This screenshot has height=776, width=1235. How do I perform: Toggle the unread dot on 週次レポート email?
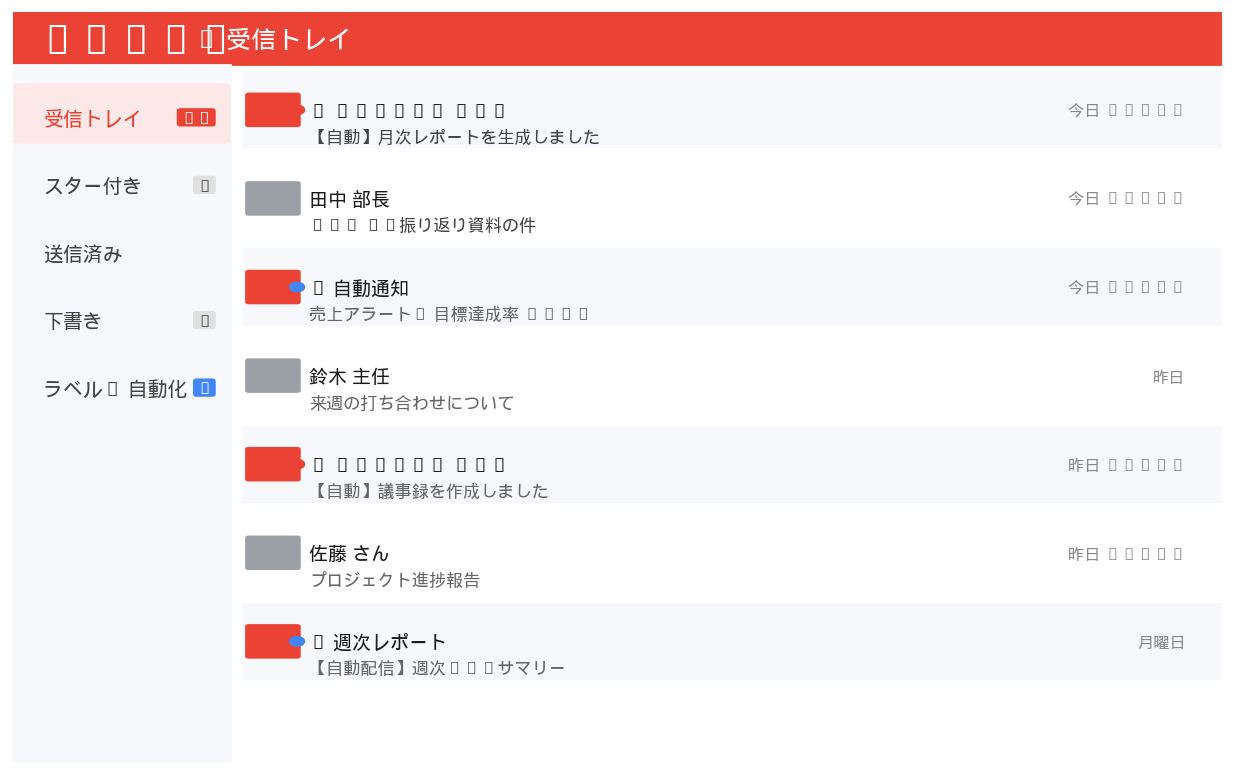[296, 641]
